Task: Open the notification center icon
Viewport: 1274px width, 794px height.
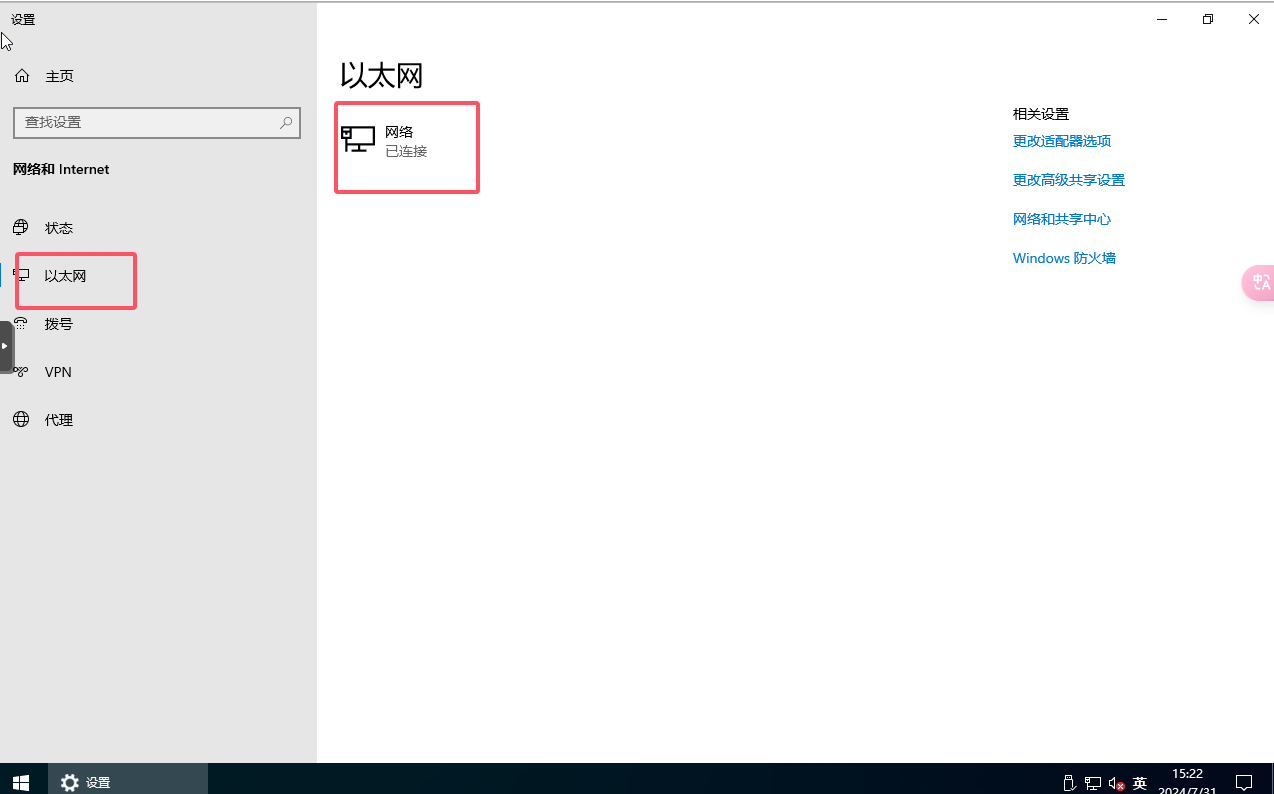Action: [x=1243, y=782]
